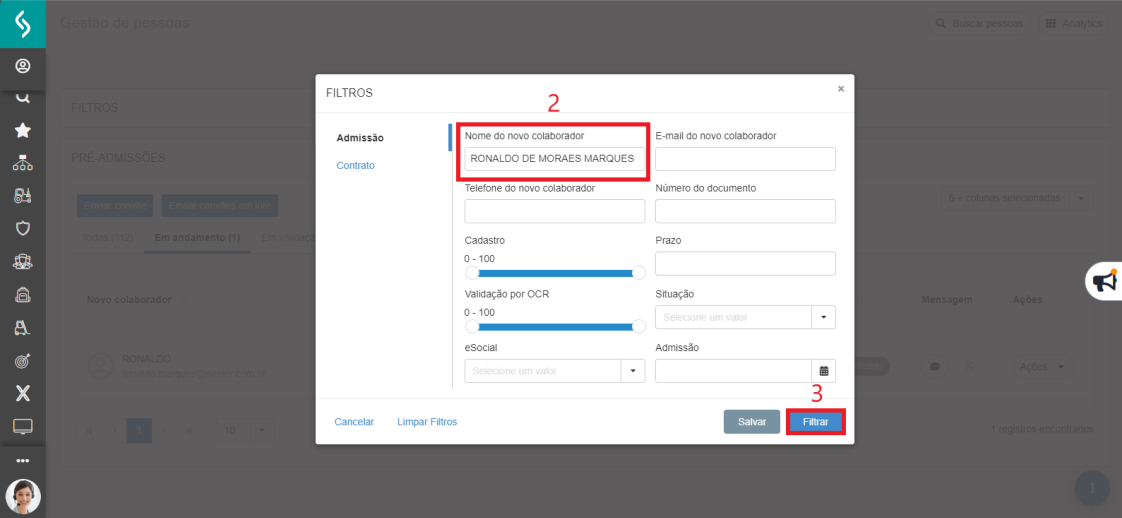The image size is (1122, 518).
Task: Open the org chart hierarchy sidebar icon
Action: [x=22, y=163]
